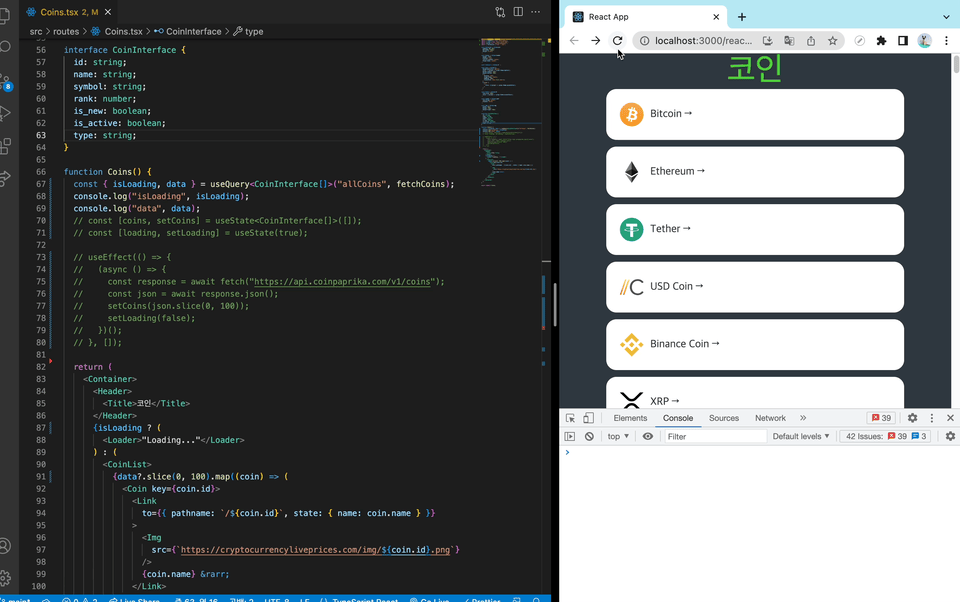
Task: Toggle DevTools device toolbar
Action: click(x=588, y=418)
